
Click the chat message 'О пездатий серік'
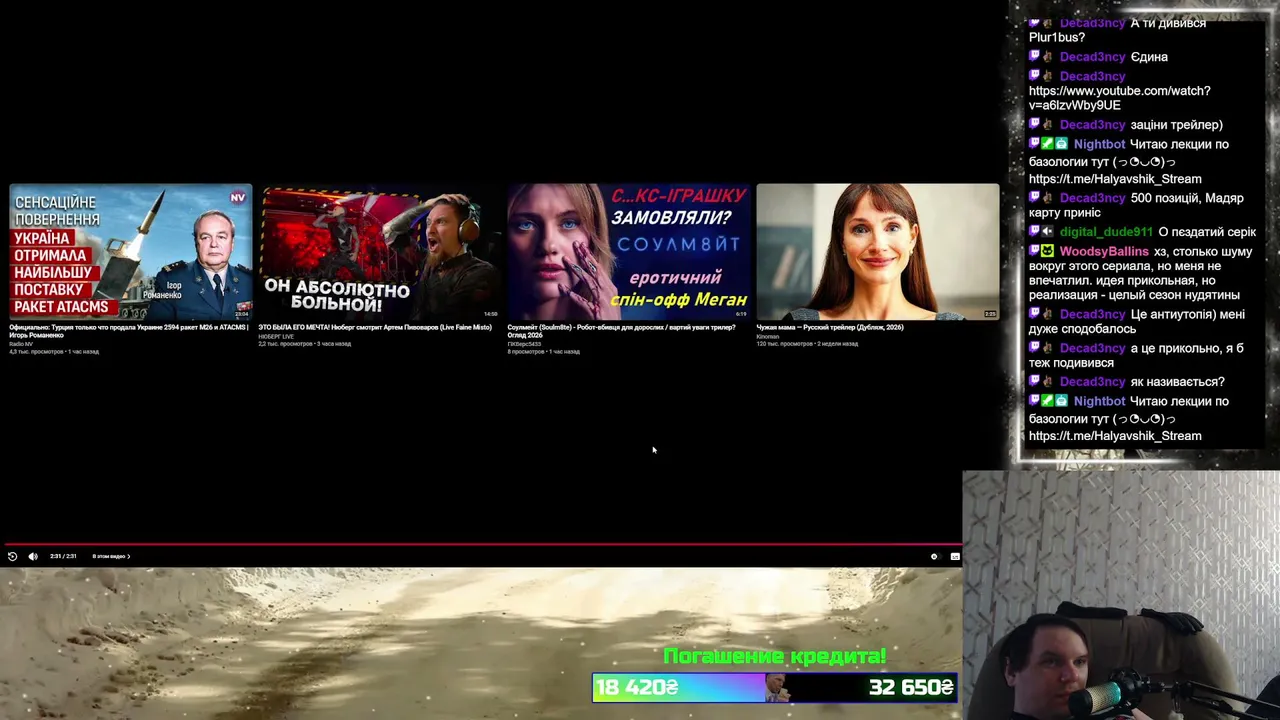pos(1207,232)
